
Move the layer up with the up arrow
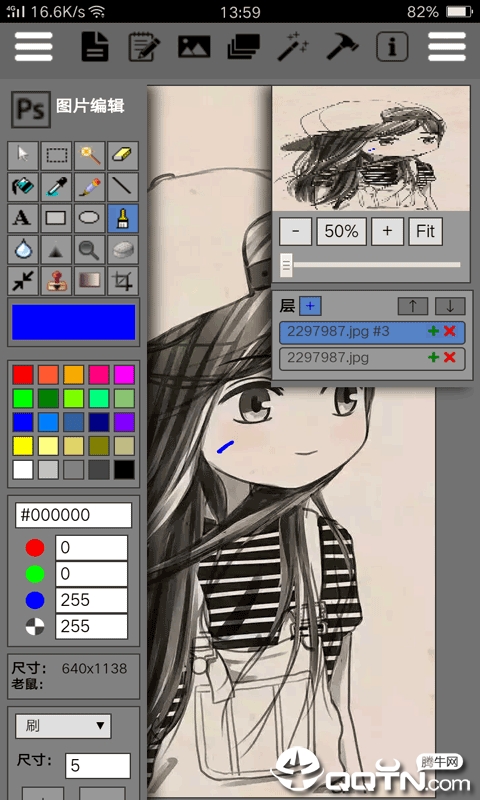point(413,306)
